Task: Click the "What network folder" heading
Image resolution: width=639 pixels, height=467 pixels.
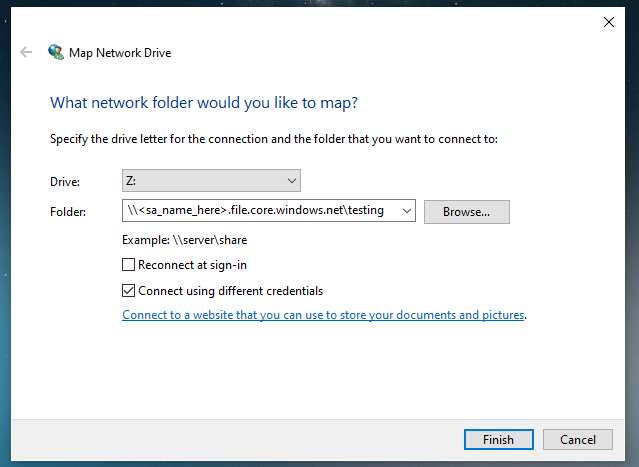Action: coord(204,103)
